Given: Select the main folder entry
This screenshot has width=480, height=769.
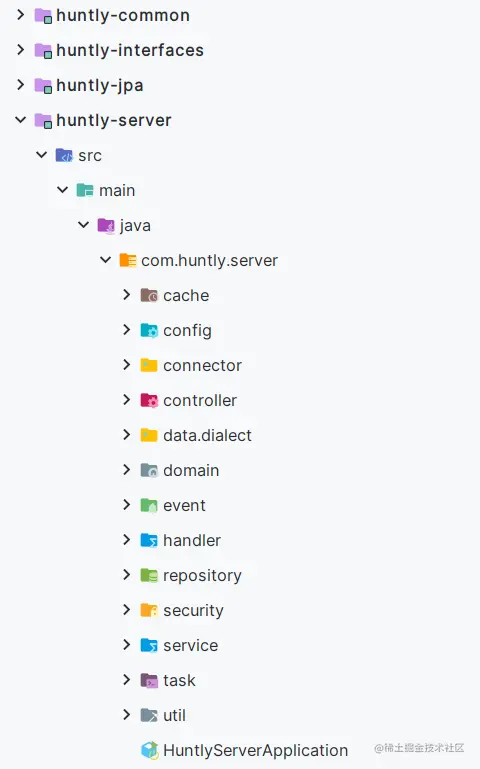Looking at the screenshot, I should (117, 190).
